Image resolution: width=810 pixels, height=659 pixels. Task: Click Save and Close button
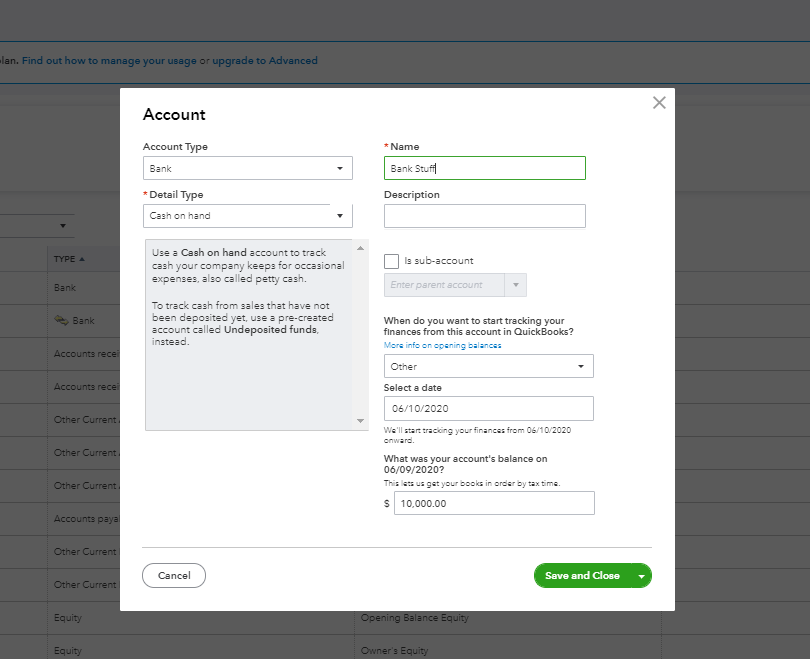tap(582, 576)
